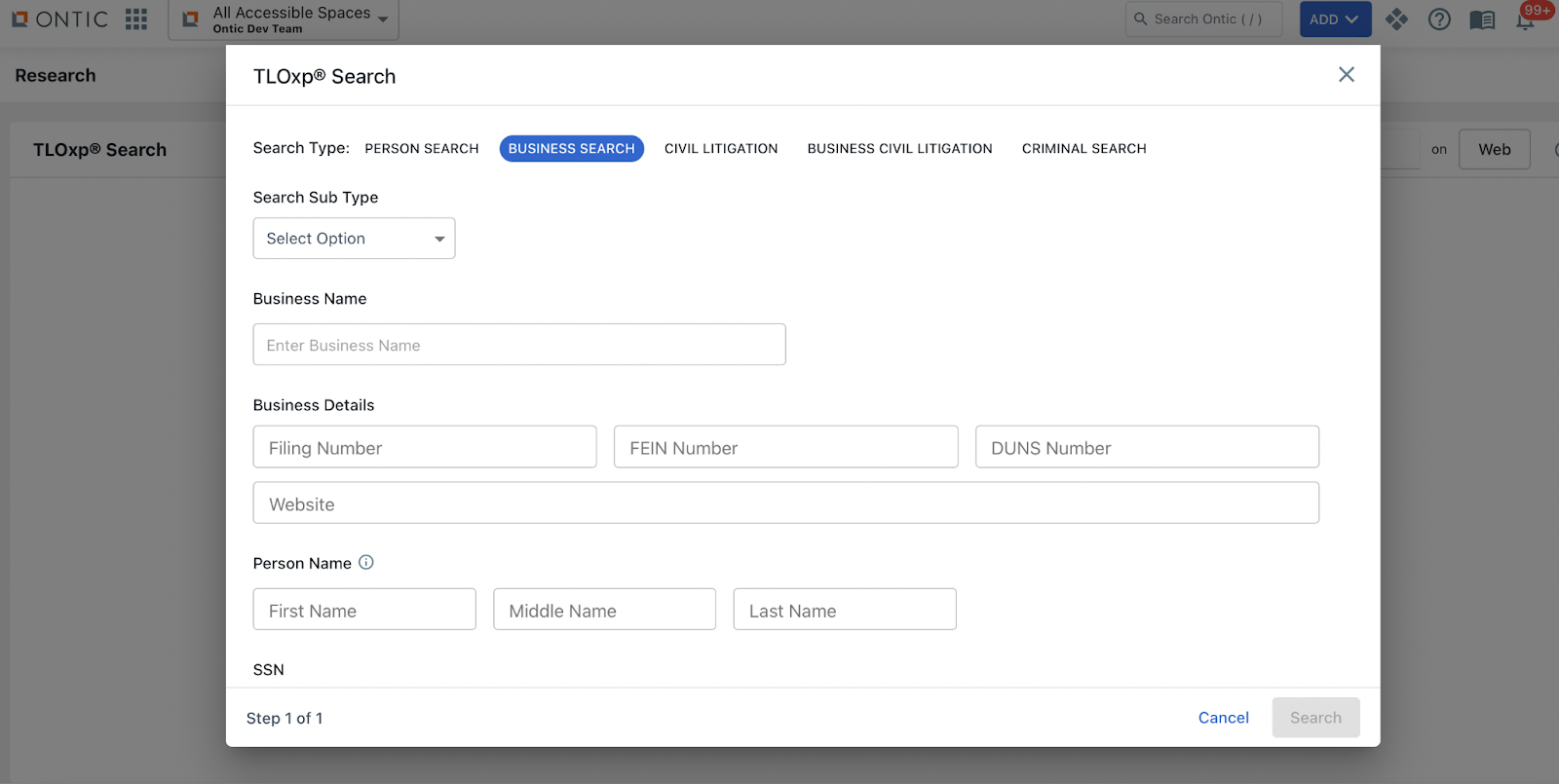The height and width of the screenshot is (784, 1559).
Task: Expand the ADD dropdown button
Action: click(x=1335, y=19)
